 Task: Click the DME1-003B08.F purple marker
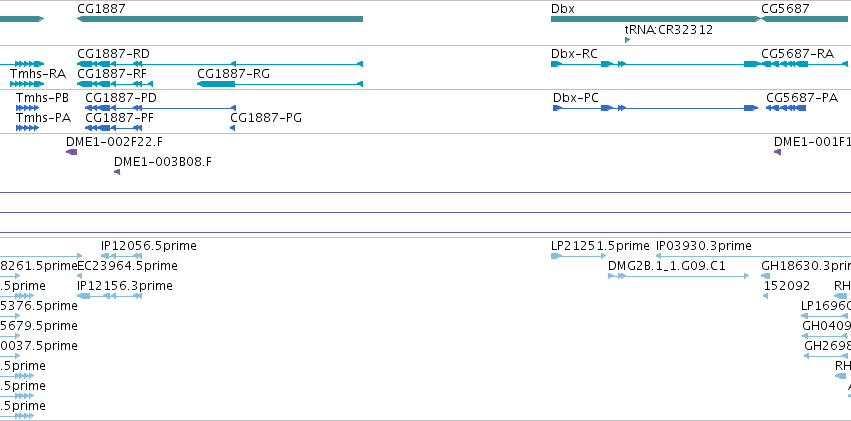tap(117, 172)
